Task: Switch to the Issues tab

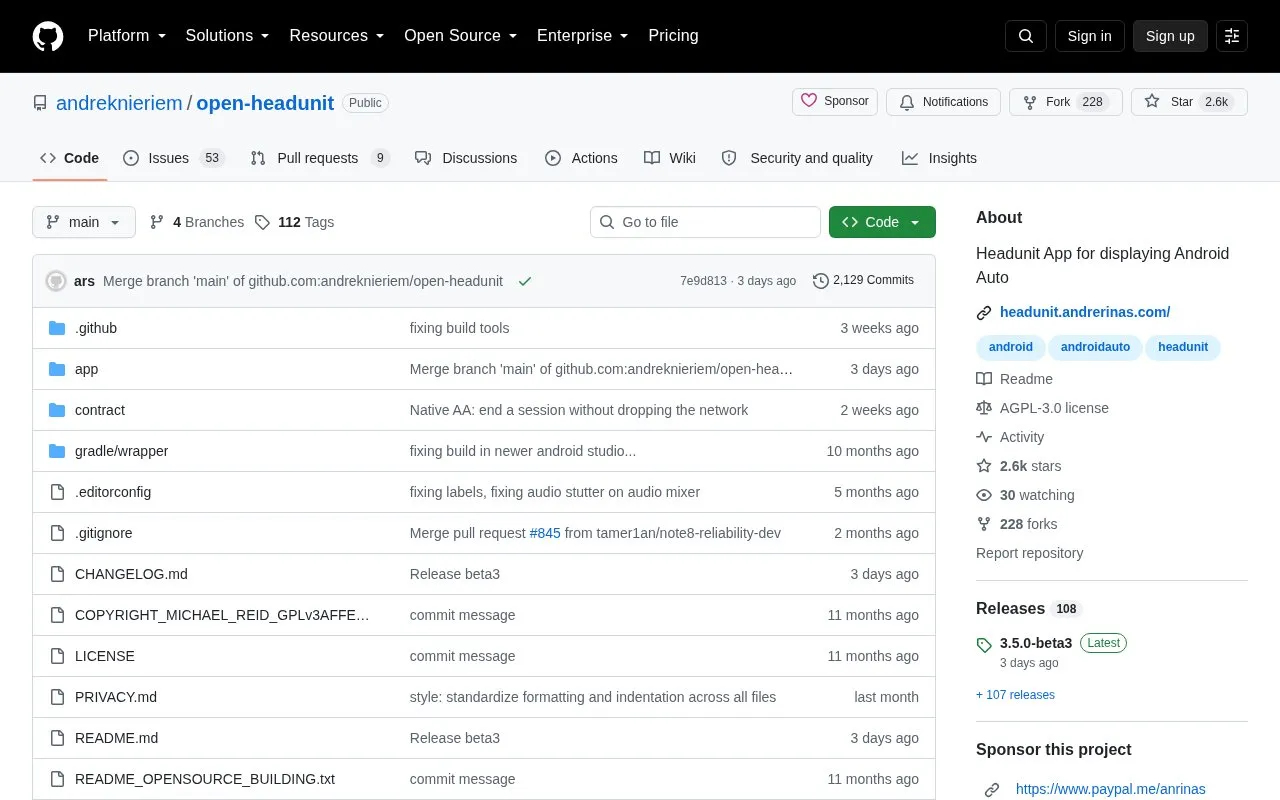Action: coord(174,158)
